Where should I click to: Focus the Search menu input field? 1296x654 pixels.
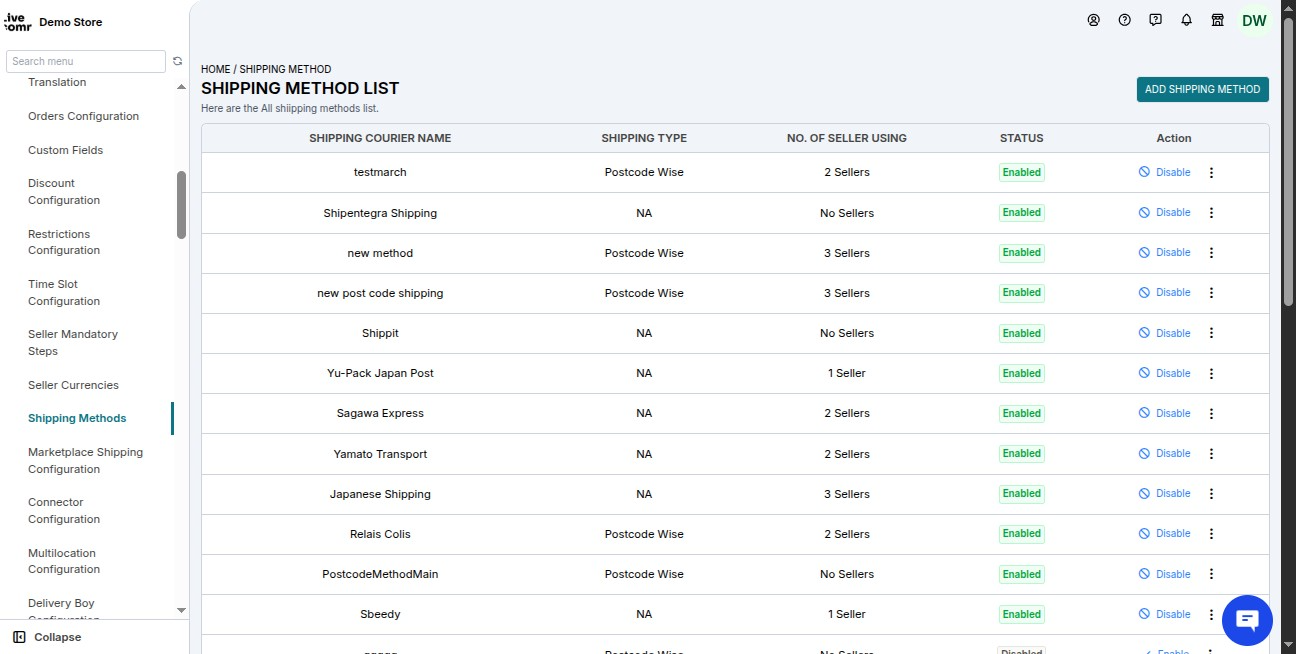point(86,61)
